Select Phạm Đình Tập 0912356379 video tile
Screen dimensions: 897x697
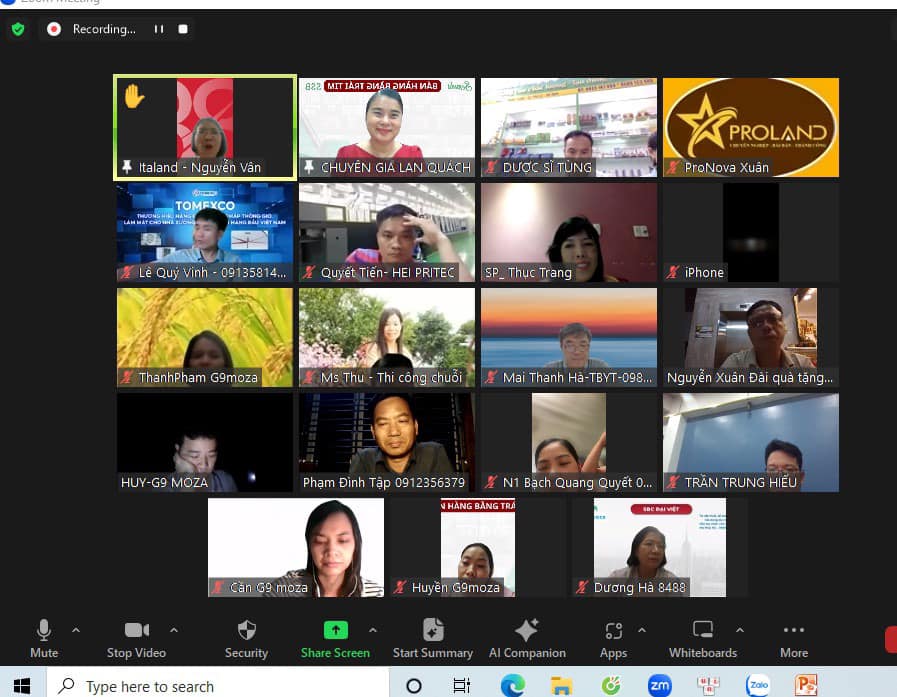point(387,442)
